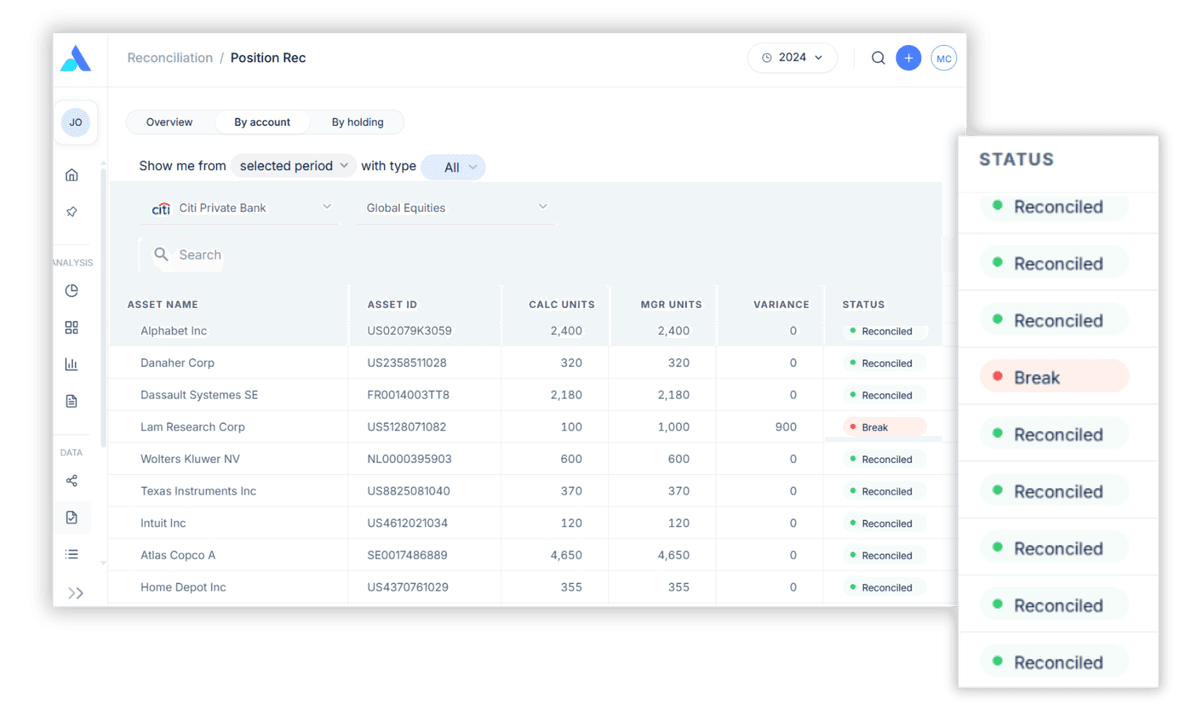This screenshot has height=720, width=1200.
Task: Click the Reconciliation breadcrumb
Action: [170, 58]
